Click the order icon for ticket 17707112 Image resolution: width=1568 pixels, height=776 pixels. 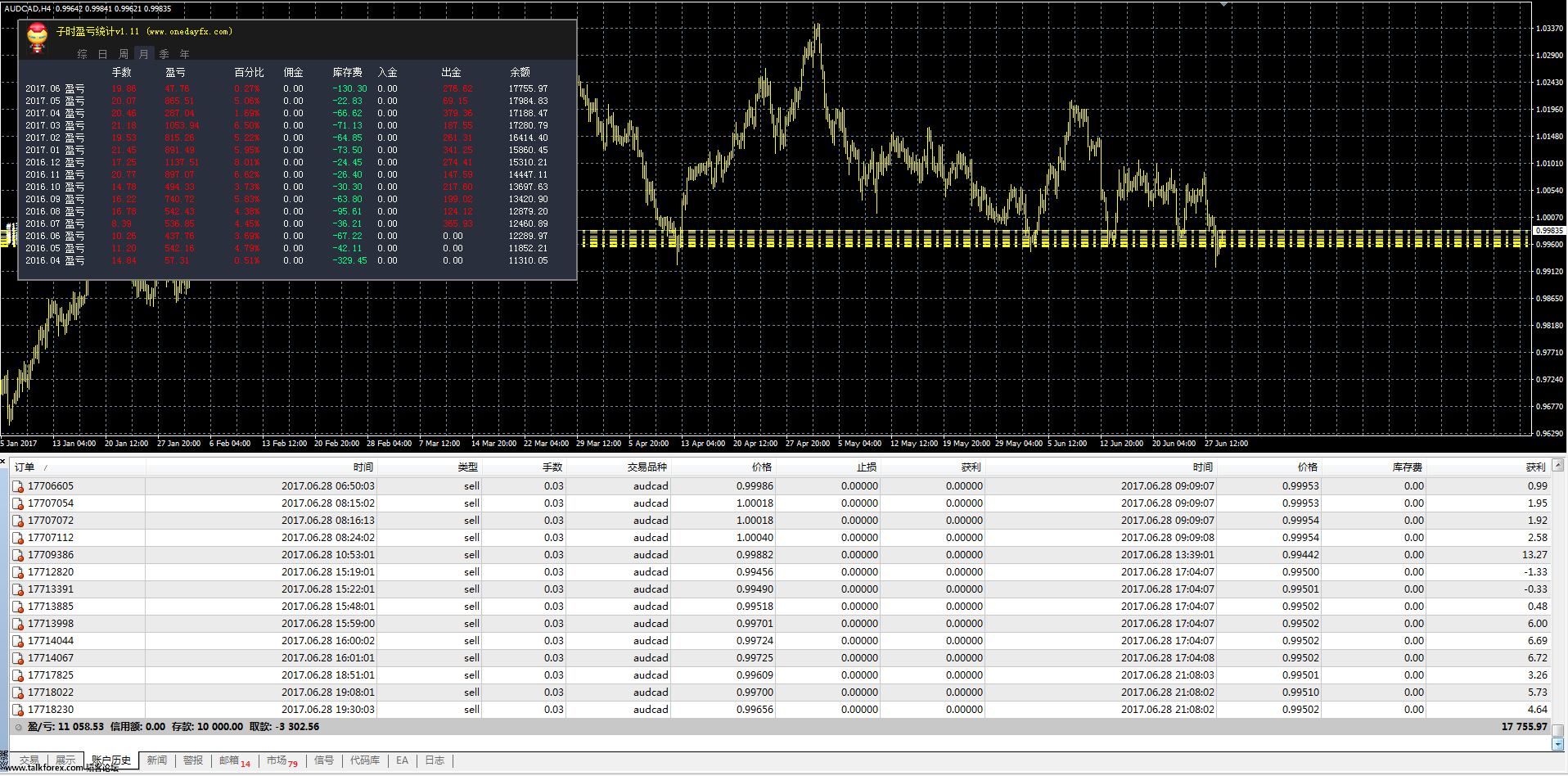pyautogui.click(x=18, y=538)
